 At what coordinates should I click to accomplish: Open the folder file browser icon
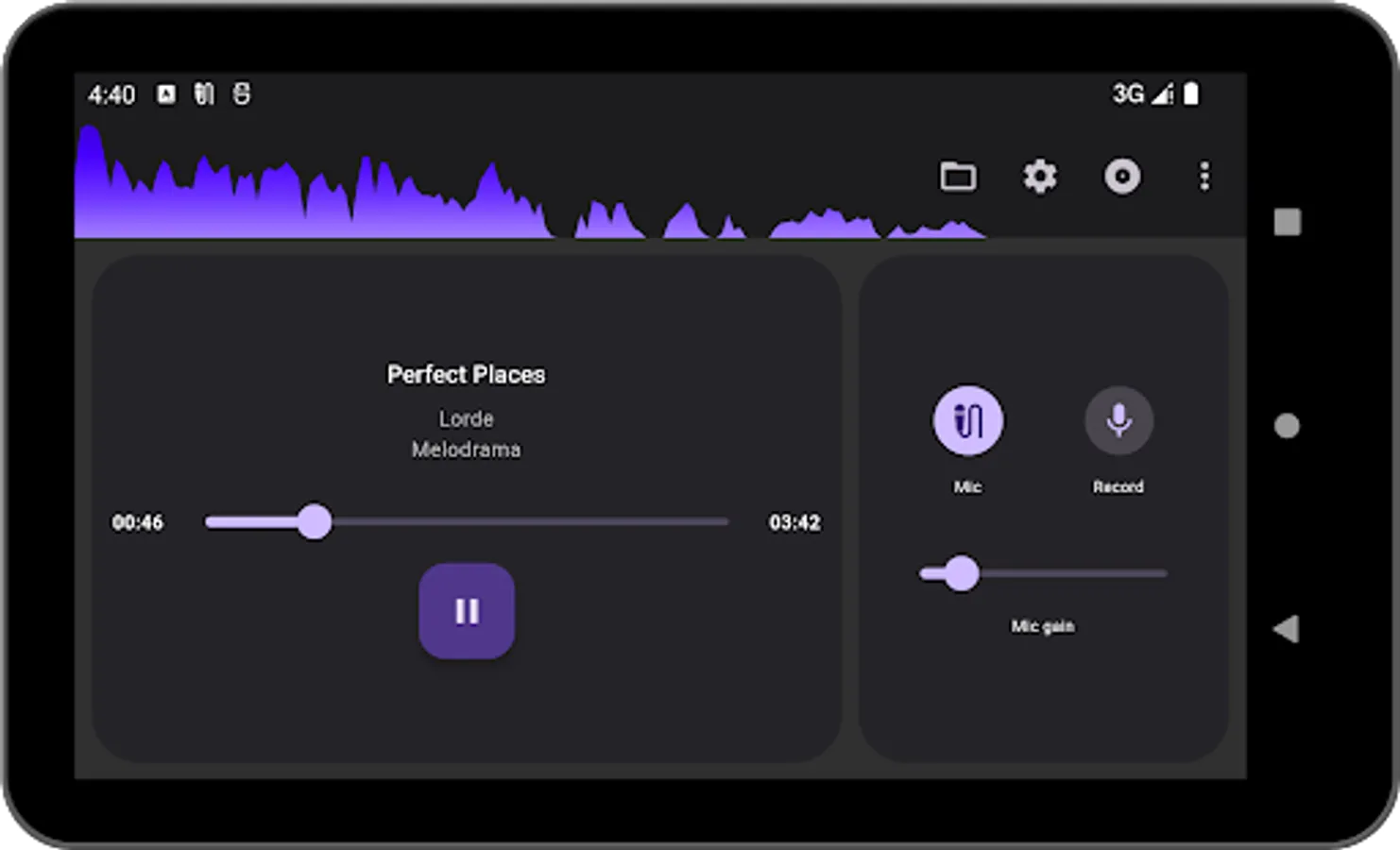(958, 176)
